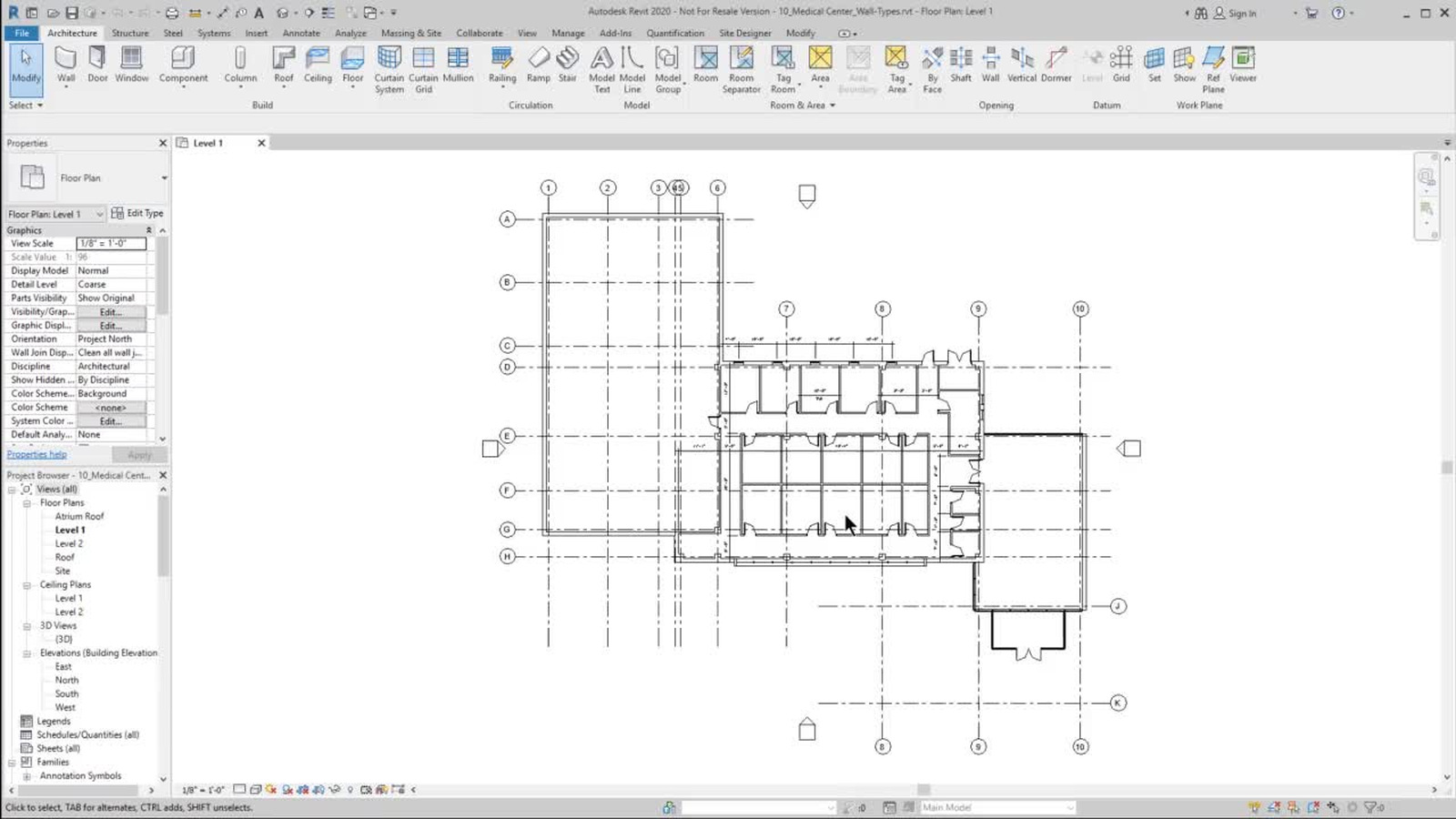Image resolution: width=1456 pixels, height=819 pixels.
Task: Select the Ceiling tool
Action: (318, 65)
